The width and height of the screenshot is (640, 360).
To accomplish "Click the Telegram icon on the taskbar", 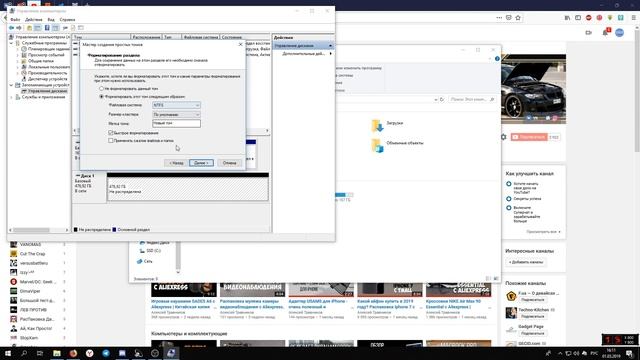I will click(106, 353).
